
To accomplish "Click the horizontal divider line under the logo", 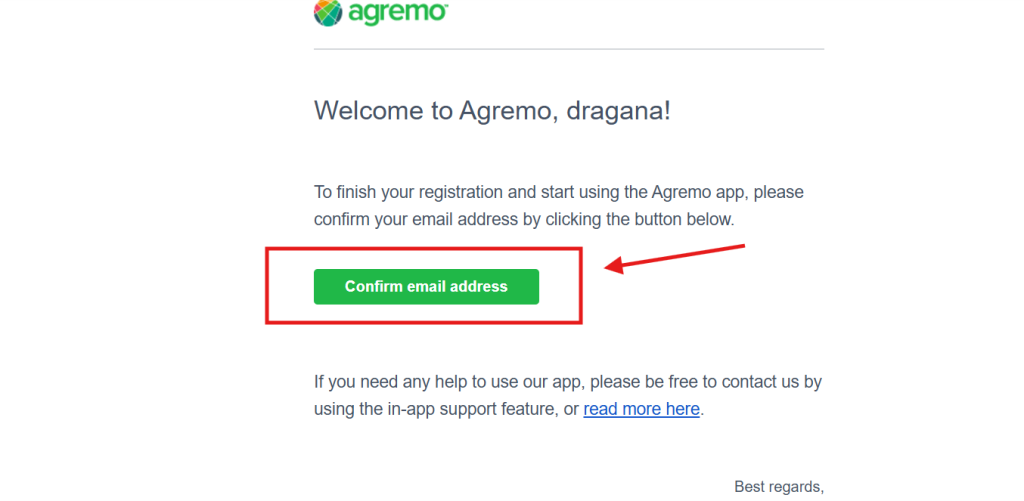I will click(x=568, y=49).
